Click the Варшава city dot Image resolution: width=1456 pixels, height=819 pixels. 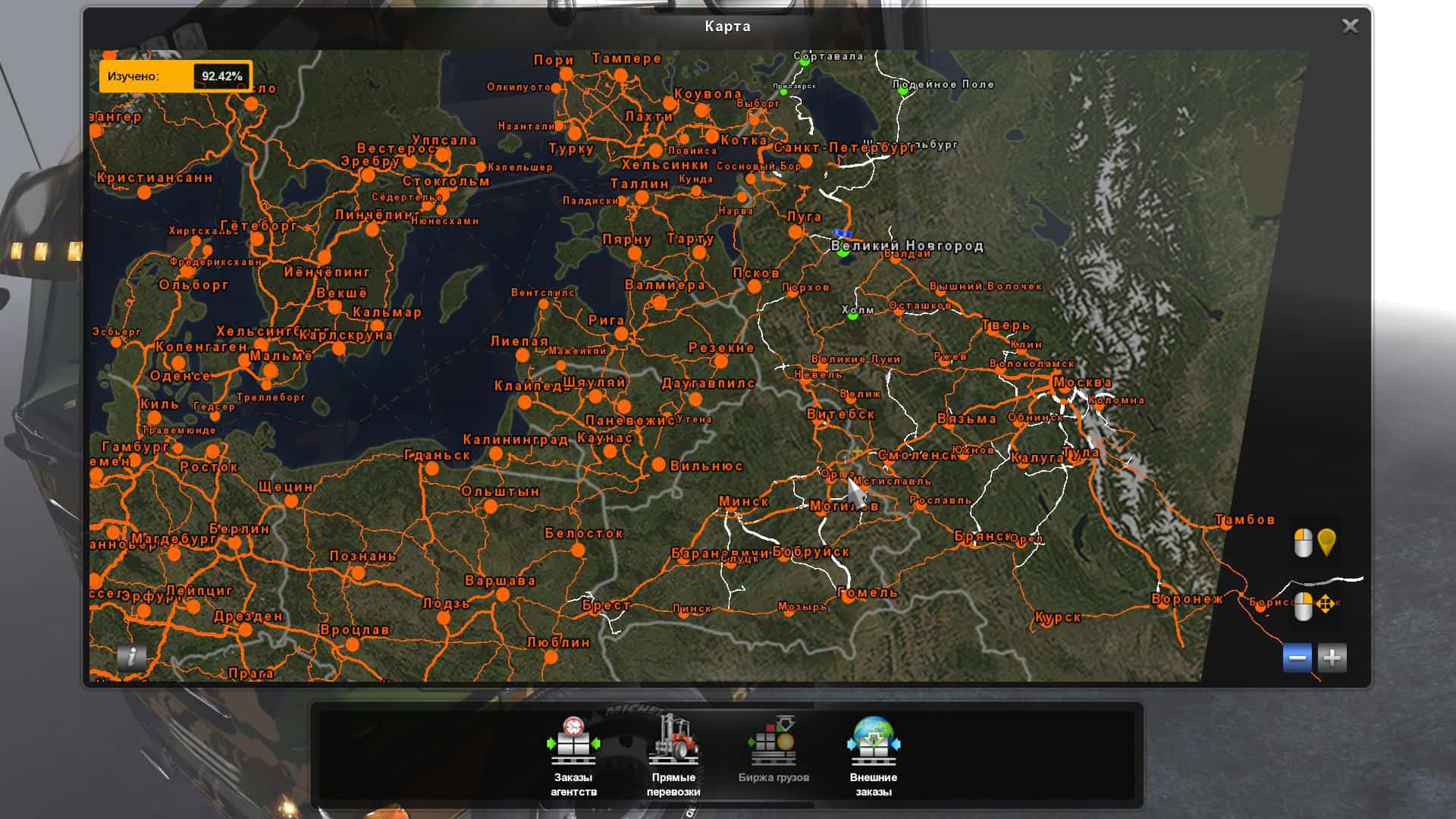502,595
